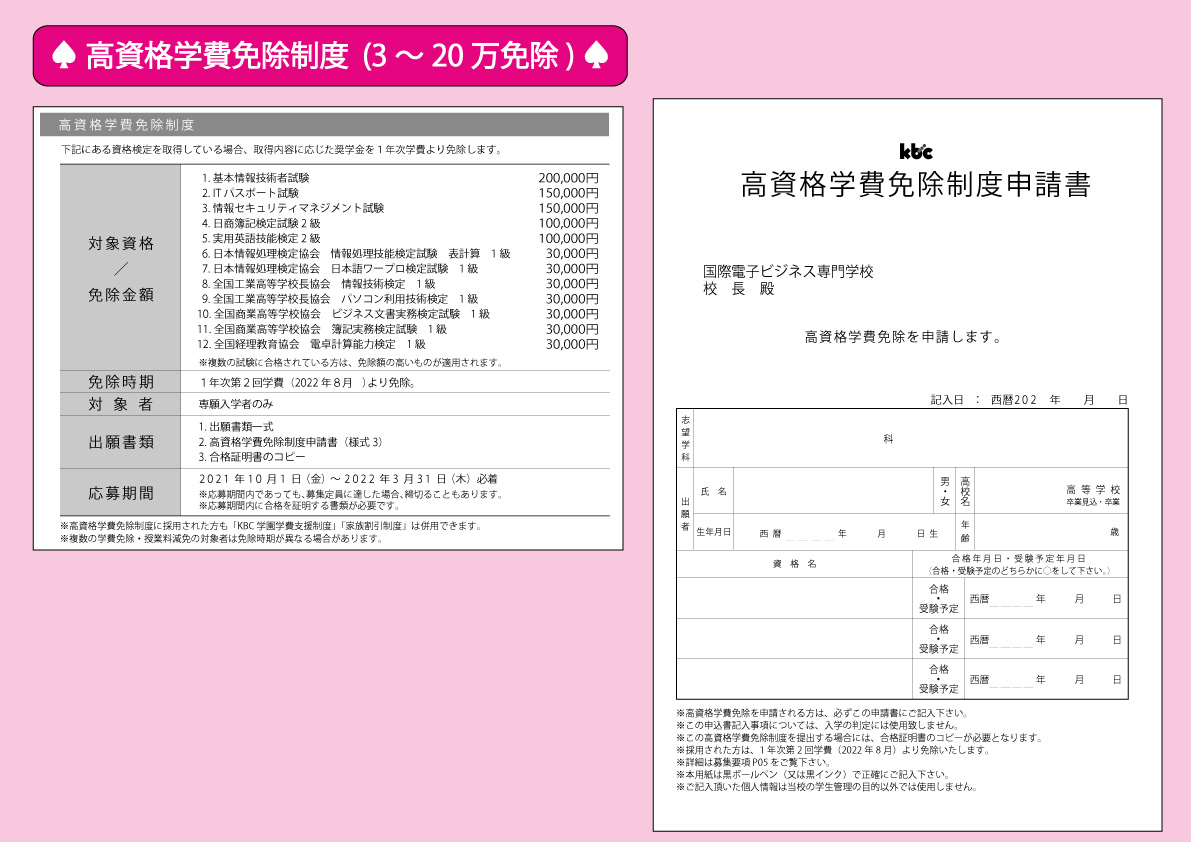Viewport: 1191px width, 842px height.
Task: Click the 対象者 row label
Action: (121, 404)
